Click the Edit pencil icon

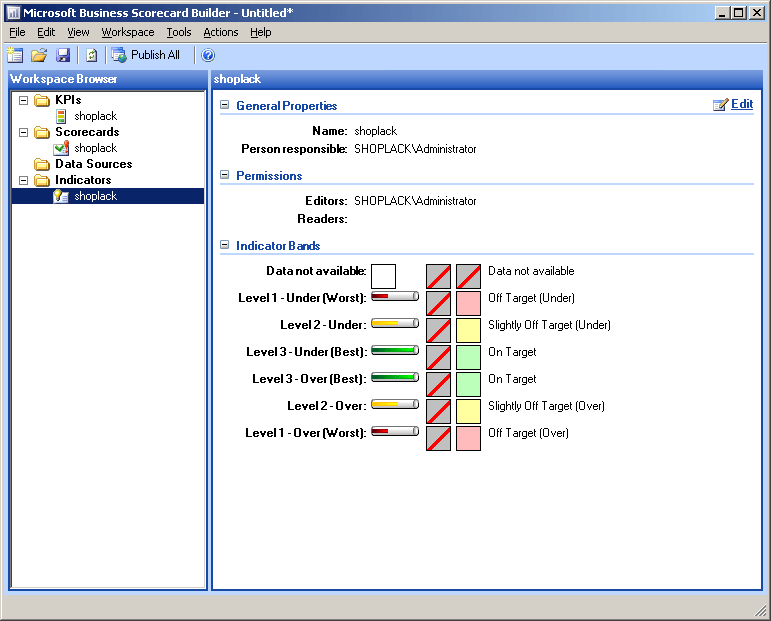pos(720,105)
